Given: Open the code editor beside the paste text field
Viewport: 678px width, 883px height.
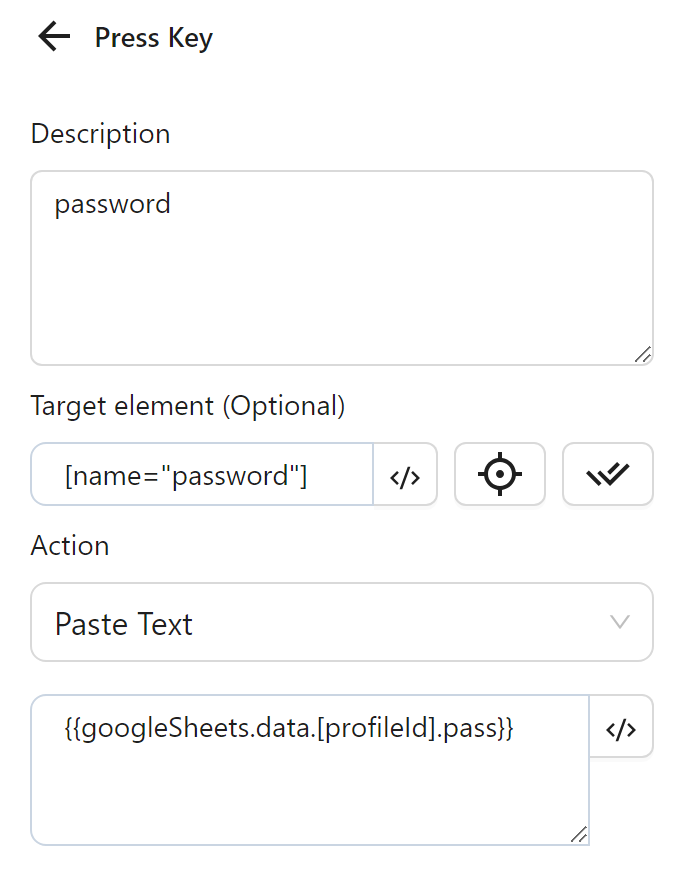Looking at the screenshot, I should (x=621, y=728).
